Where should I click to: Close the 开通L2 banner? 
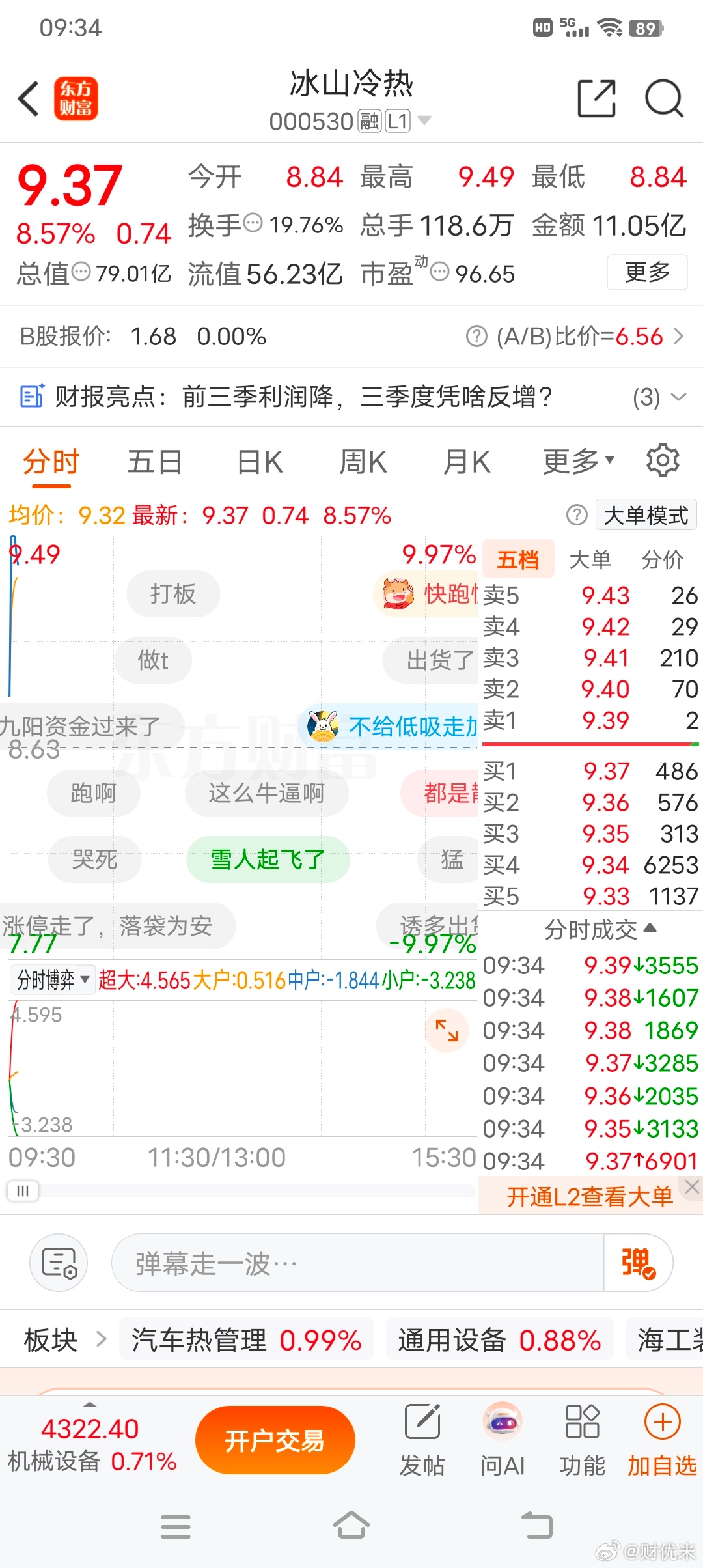692,1187
